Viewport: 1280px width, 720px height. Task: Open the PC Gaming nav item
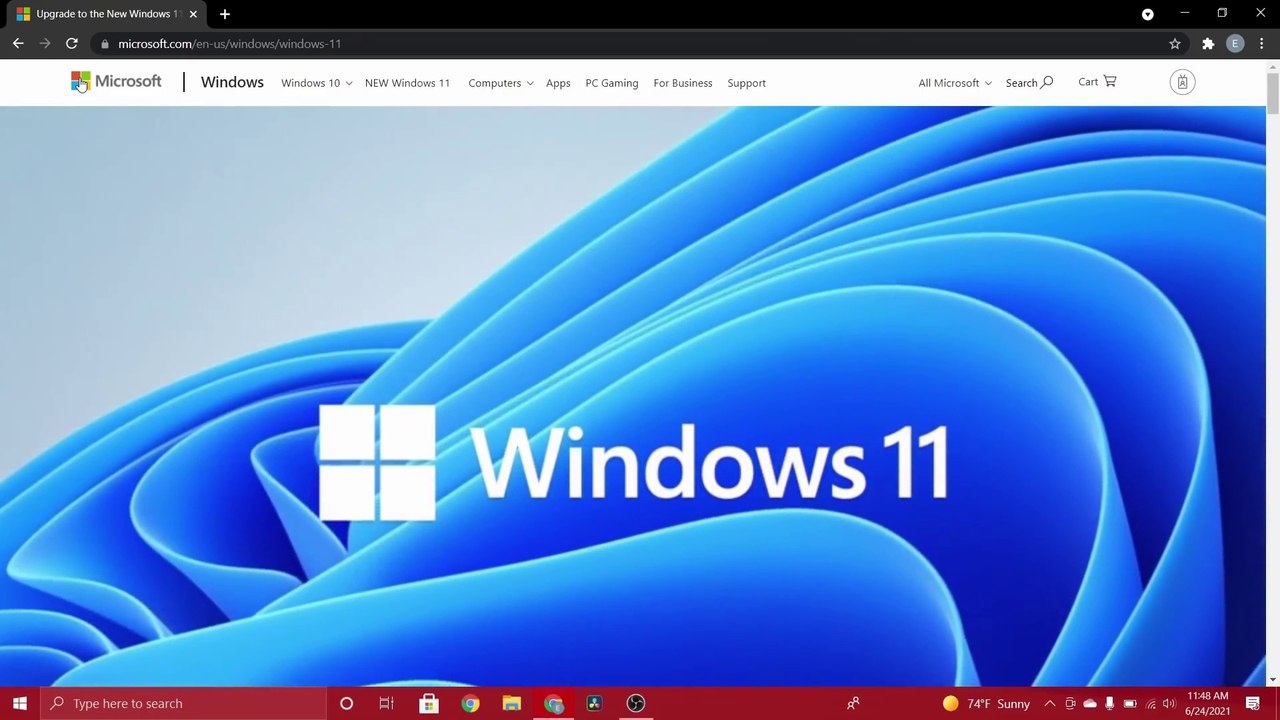coord(612,83)
